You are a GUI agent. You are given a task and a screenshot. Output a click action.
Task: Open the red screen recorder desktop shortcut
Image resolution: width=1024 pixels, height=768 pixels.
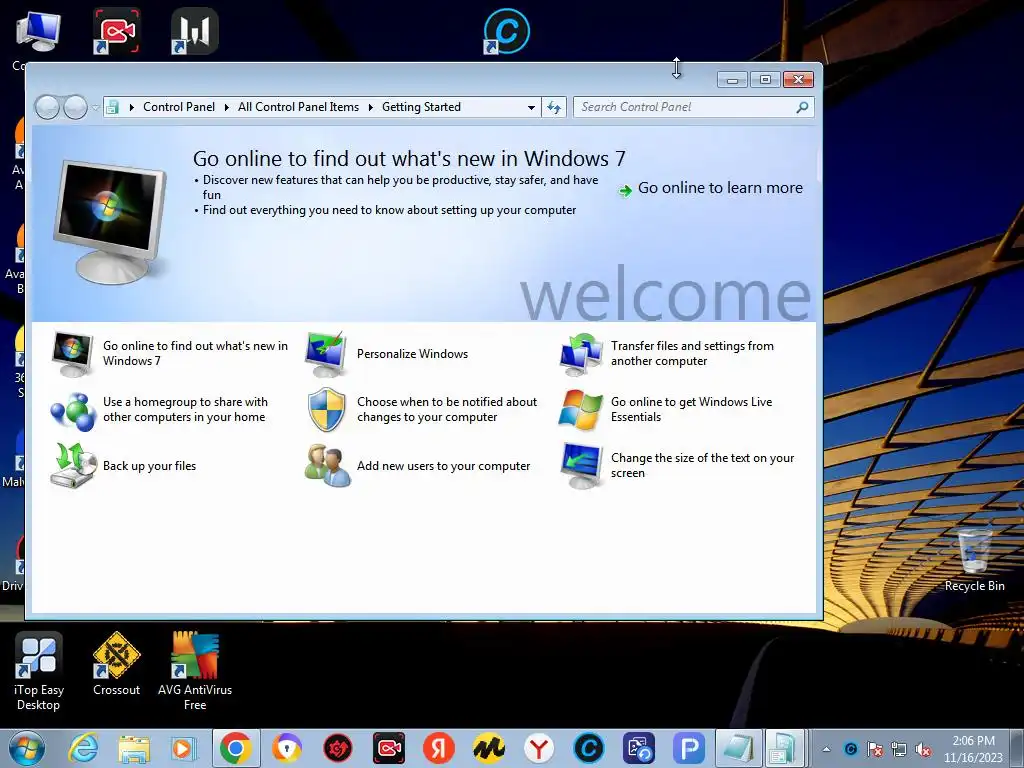click(x=116, y=31)
